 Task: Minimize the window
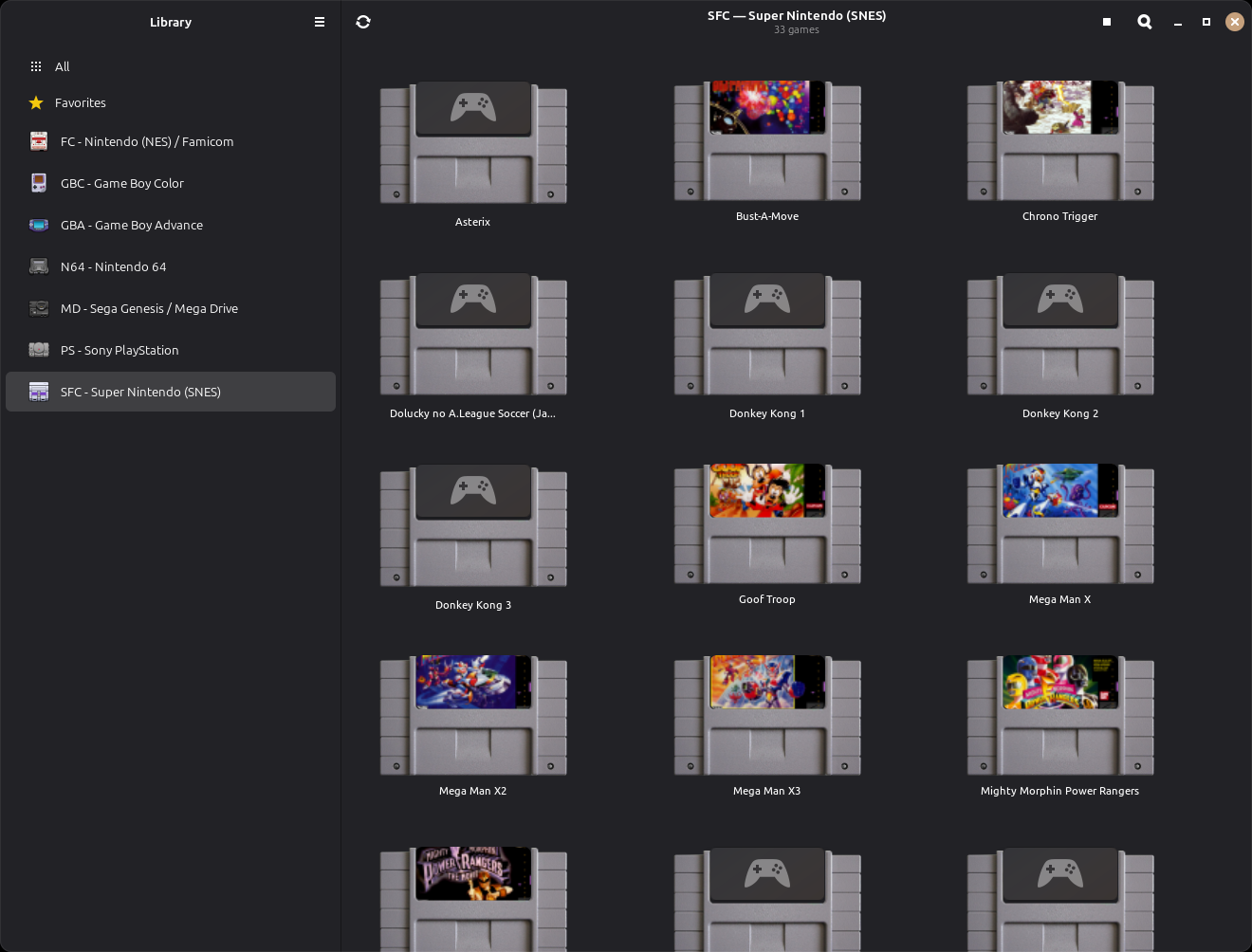(1178, 22)
